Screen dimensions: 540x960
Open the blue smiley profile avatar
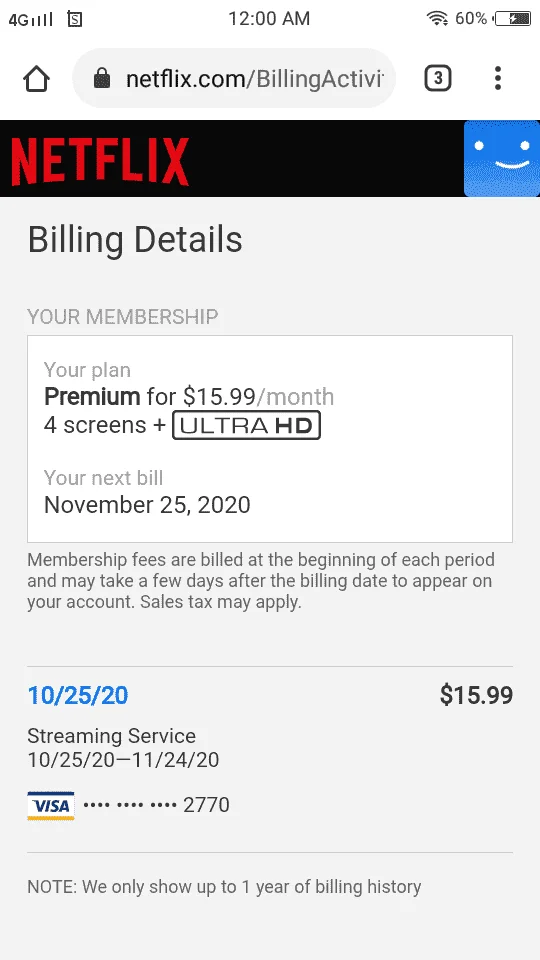501,159
